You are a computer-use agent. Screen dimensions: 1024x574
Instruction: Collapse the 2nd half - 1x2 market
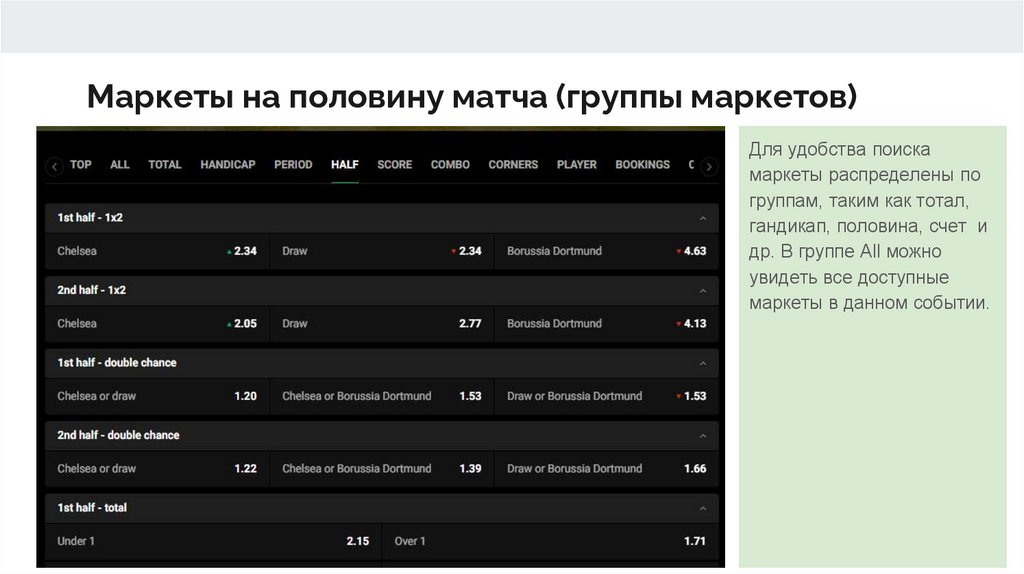point(703,291)
